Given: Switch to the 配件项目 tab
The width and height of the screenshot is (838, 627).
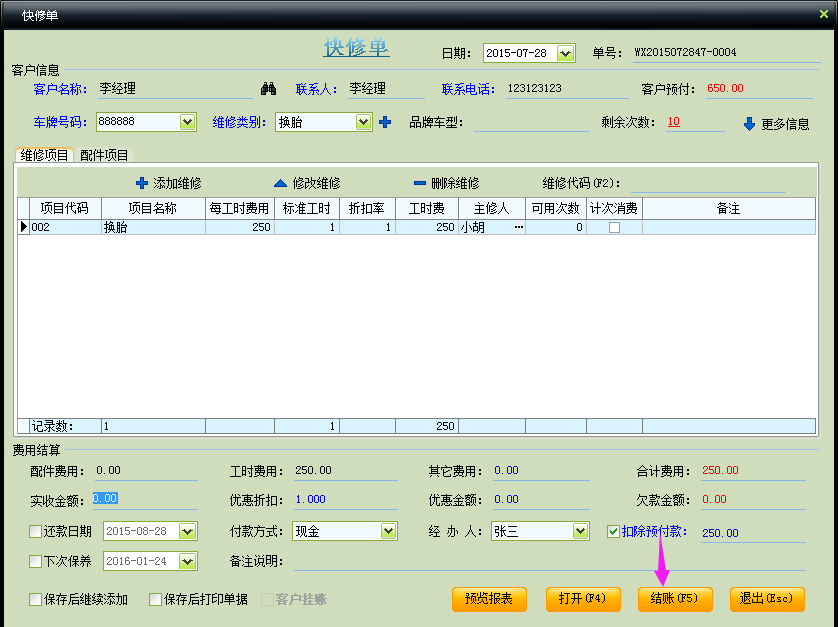Looking at the screenshot, I should tap(104, 155).
